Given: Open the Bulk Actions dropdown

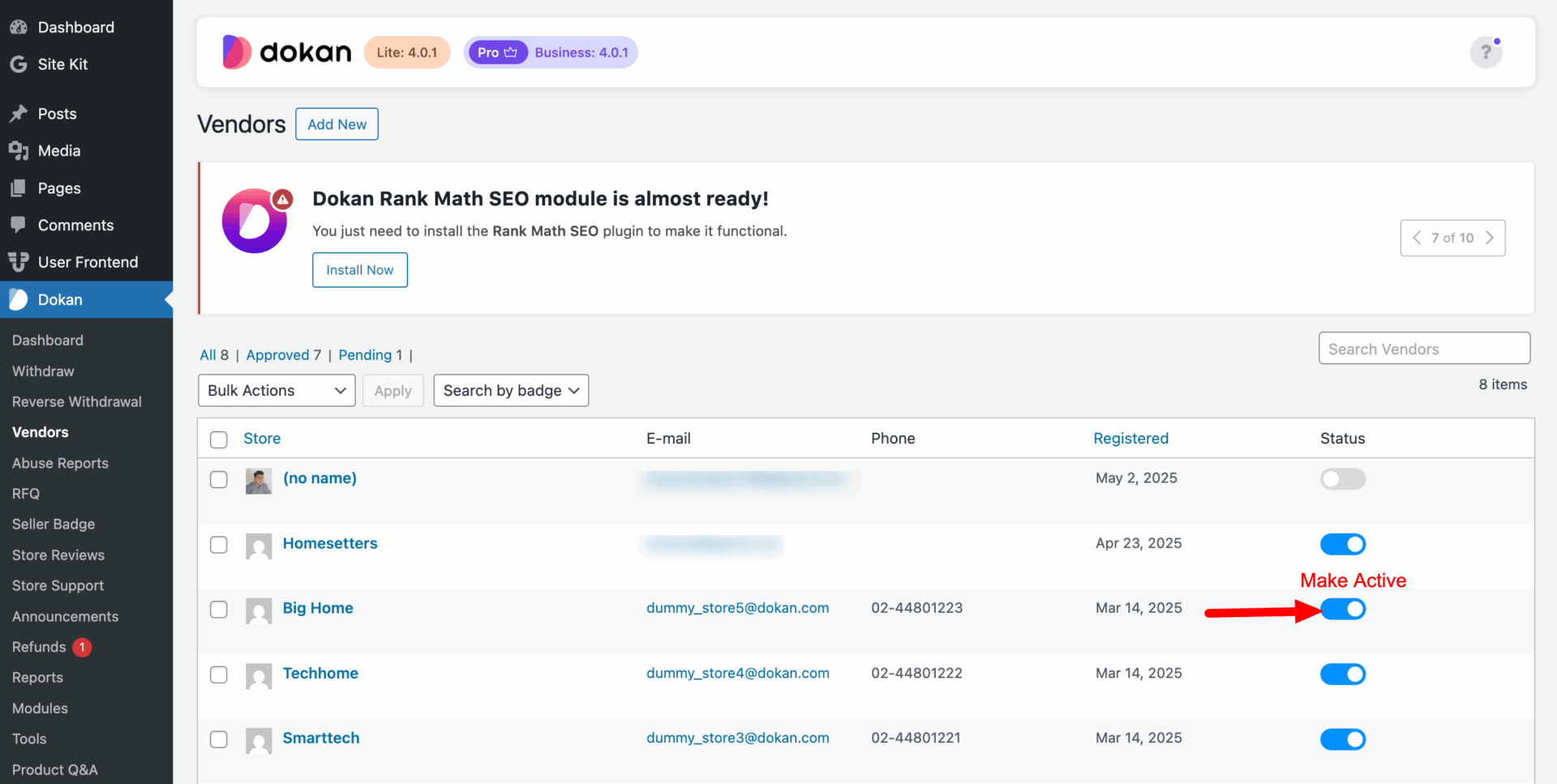Looking at the screenshot, I should (x=277, y=390).
